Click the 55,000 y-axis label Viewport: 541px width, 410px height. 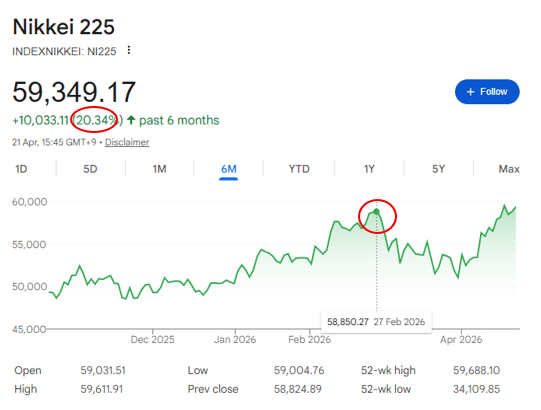(29, 245)
